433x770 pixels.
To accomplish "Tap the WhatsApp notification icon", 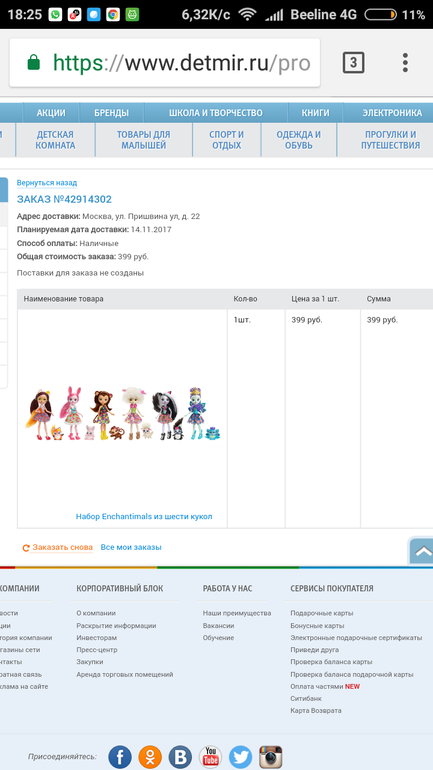I will point(55,15).
